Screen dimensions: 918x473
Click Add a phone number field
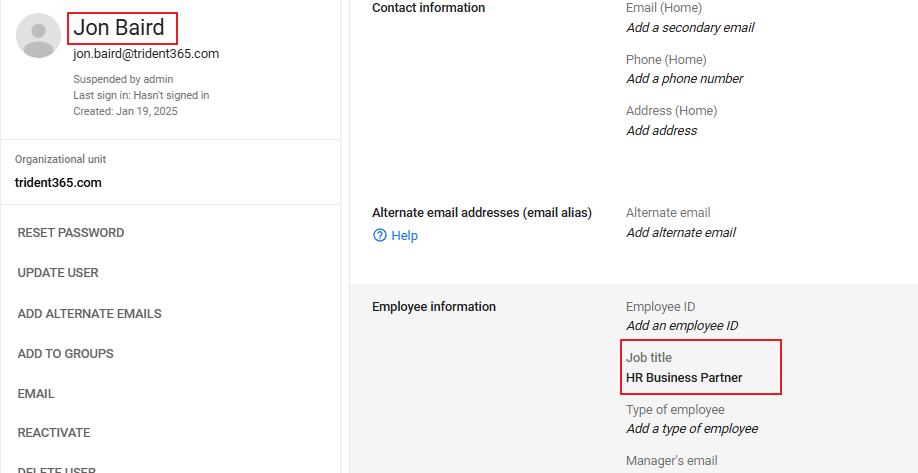pos(684,79)
